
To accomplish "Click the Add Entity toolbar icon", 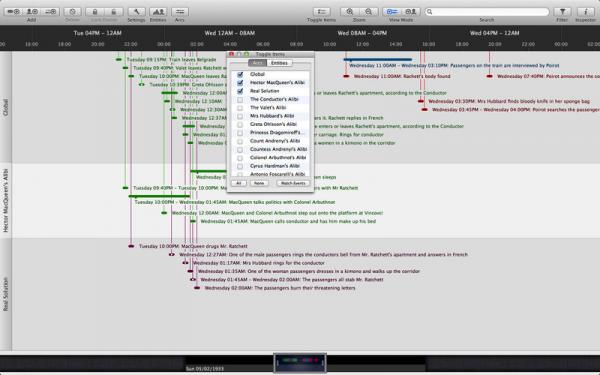I will (x=32, y=12).
